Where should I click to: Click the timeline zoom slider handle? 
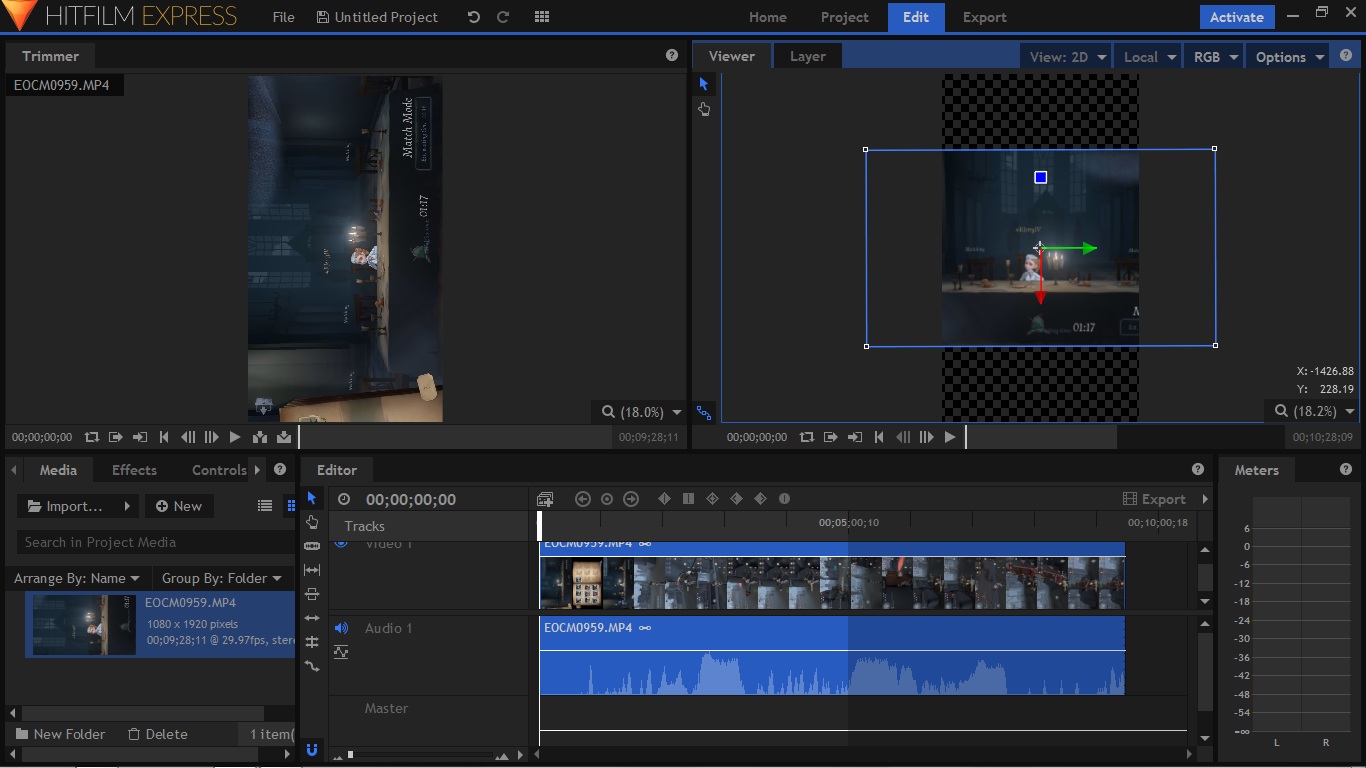coord(350,755)
